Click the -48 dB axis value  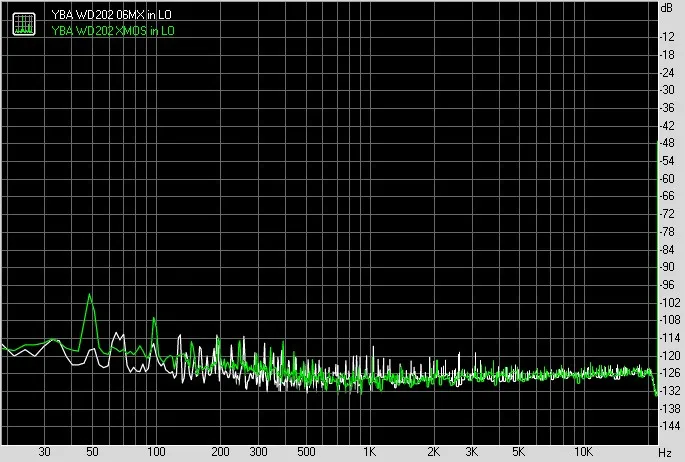click(x=667, y=143)
